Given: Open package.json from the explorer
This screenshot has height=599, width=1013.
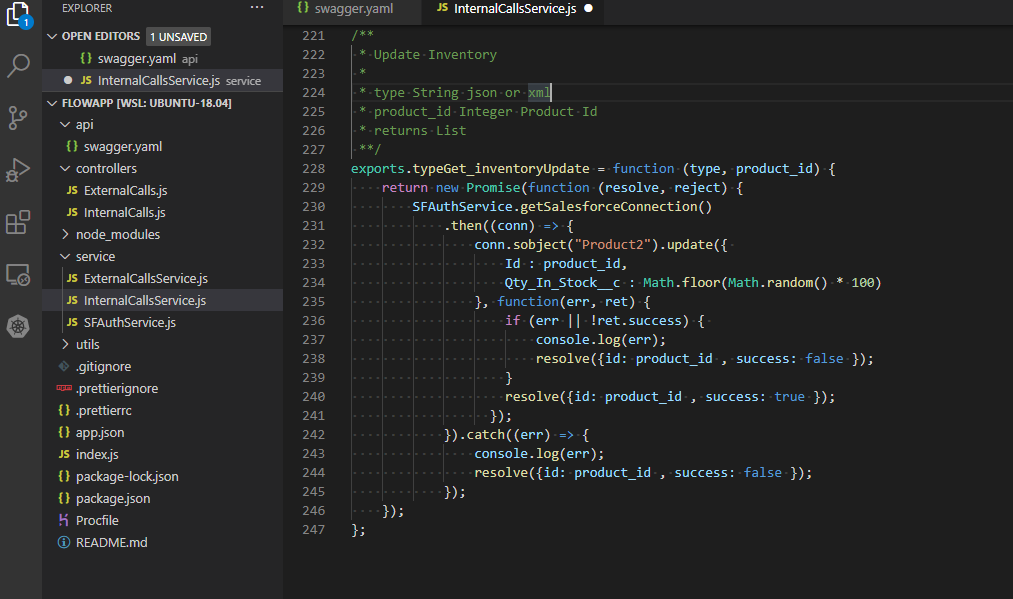Looking at the screenshot, I should [x=112, y=499].
